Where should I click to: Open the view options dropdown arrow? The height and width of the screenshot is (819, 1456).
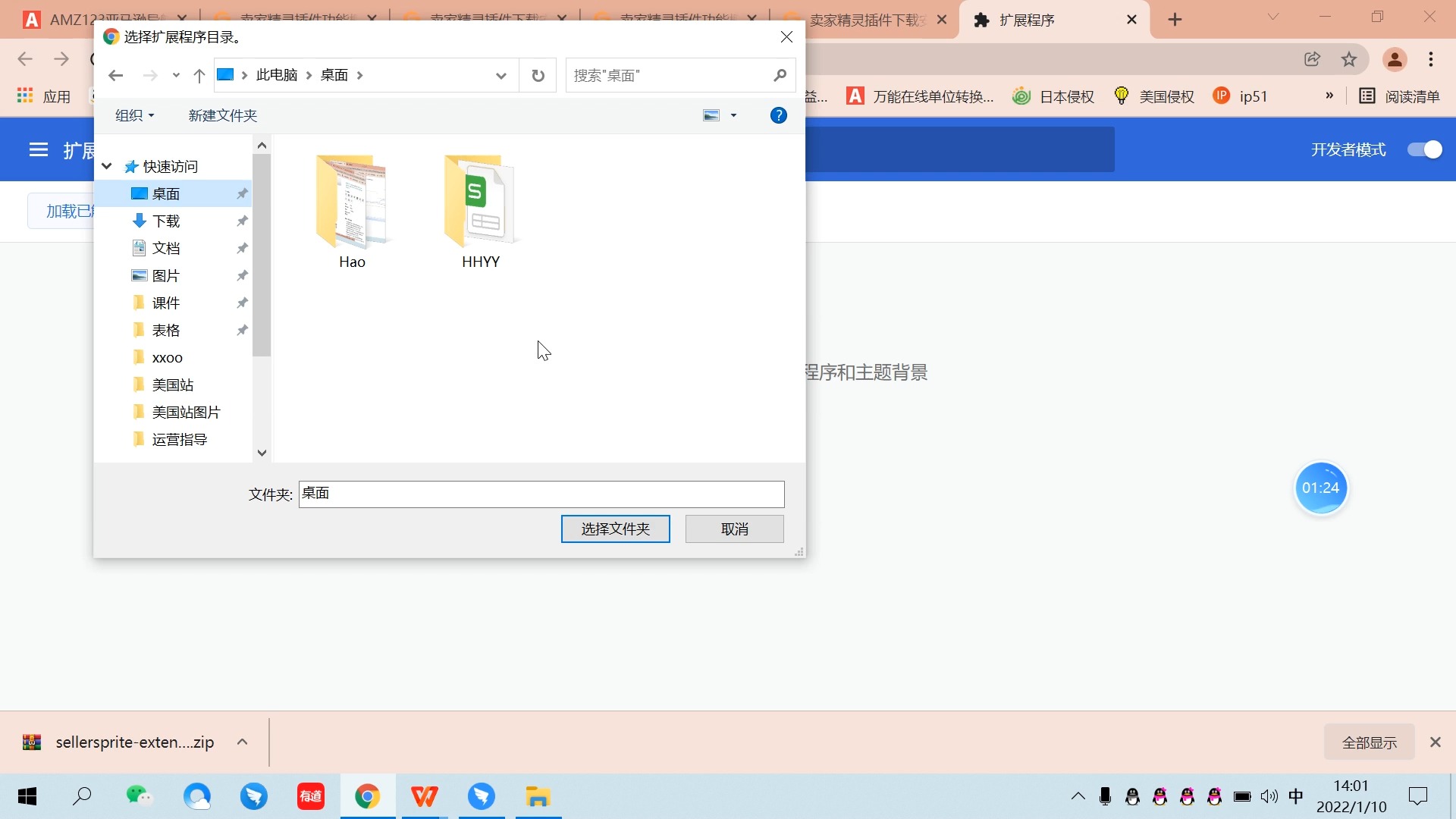click(x=733, y=115)
